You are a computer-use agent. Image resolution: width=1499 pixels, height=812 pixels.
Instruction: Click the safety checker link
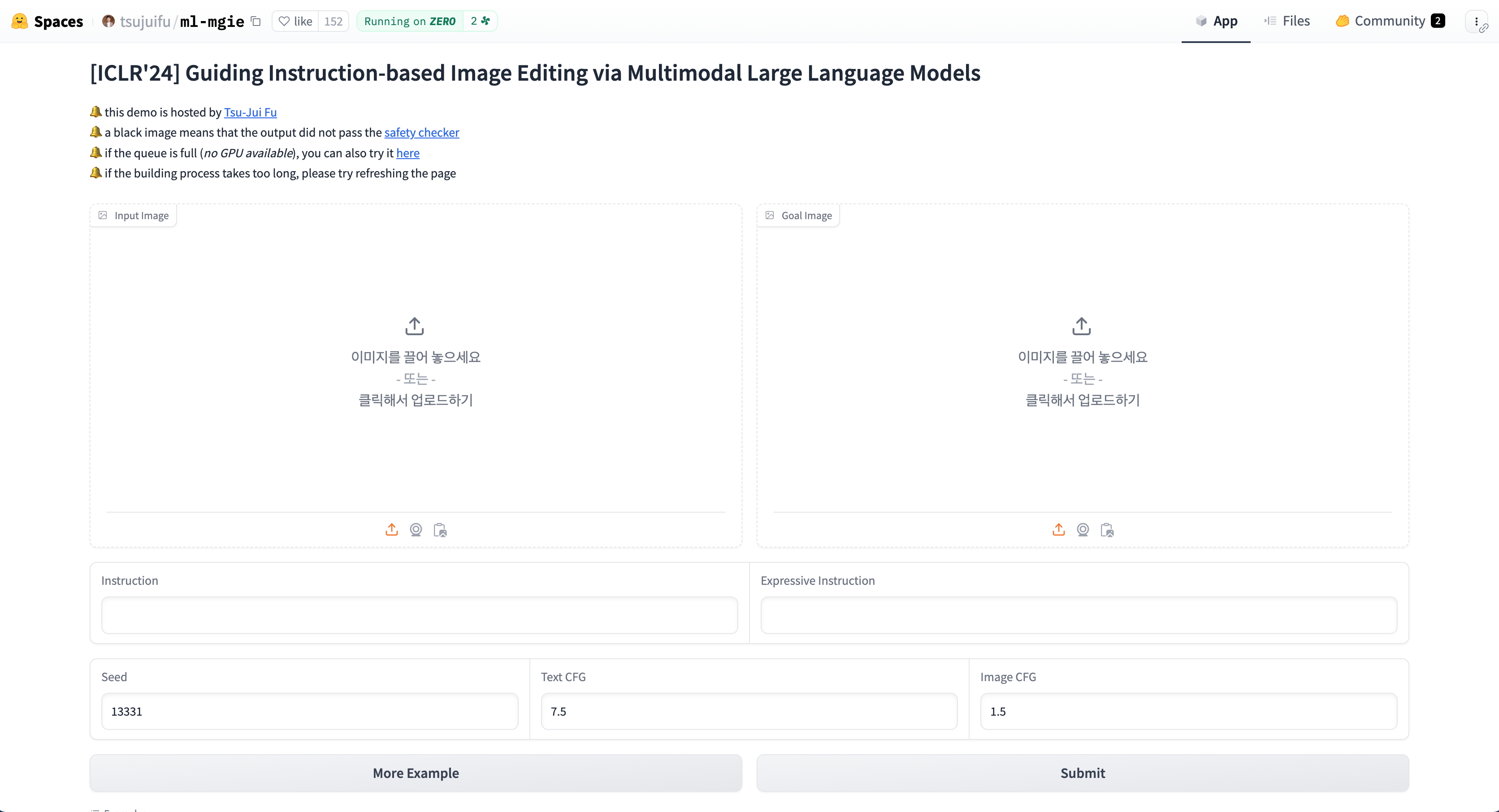(x=422, y=132)
